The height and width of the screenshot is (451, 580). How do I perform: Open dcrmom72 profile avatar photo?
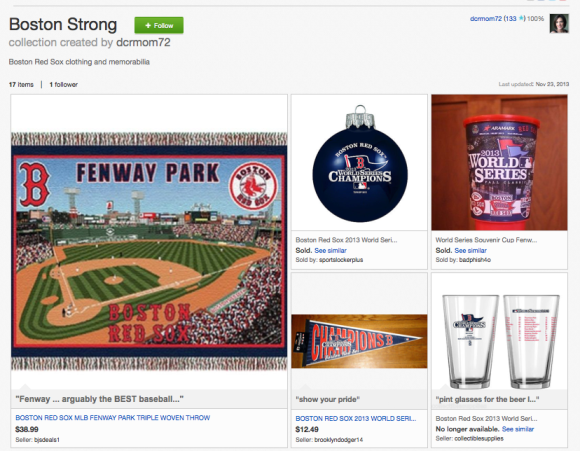pyautogui.click(x=559, y=24)
